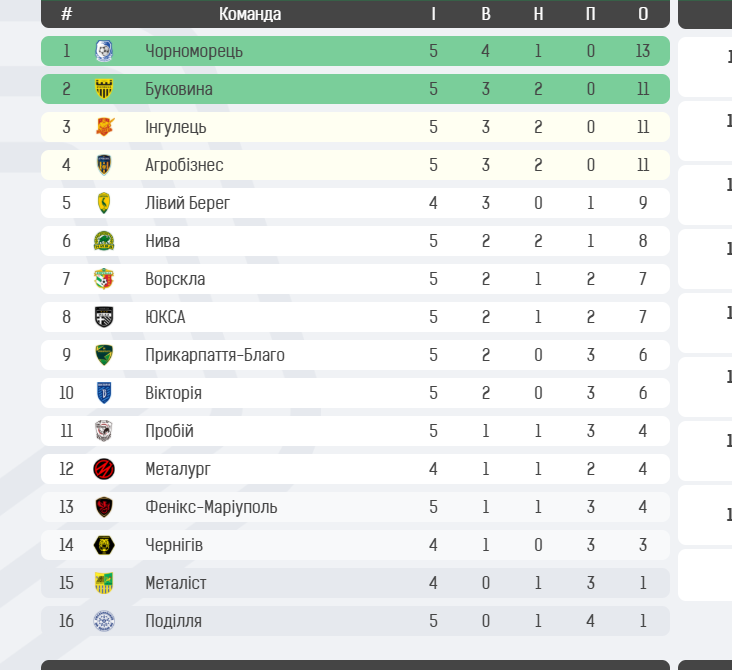The image size is (732, 670).
Task: Click the ЮКСА black shield logo
Action: tap(104, 317)
